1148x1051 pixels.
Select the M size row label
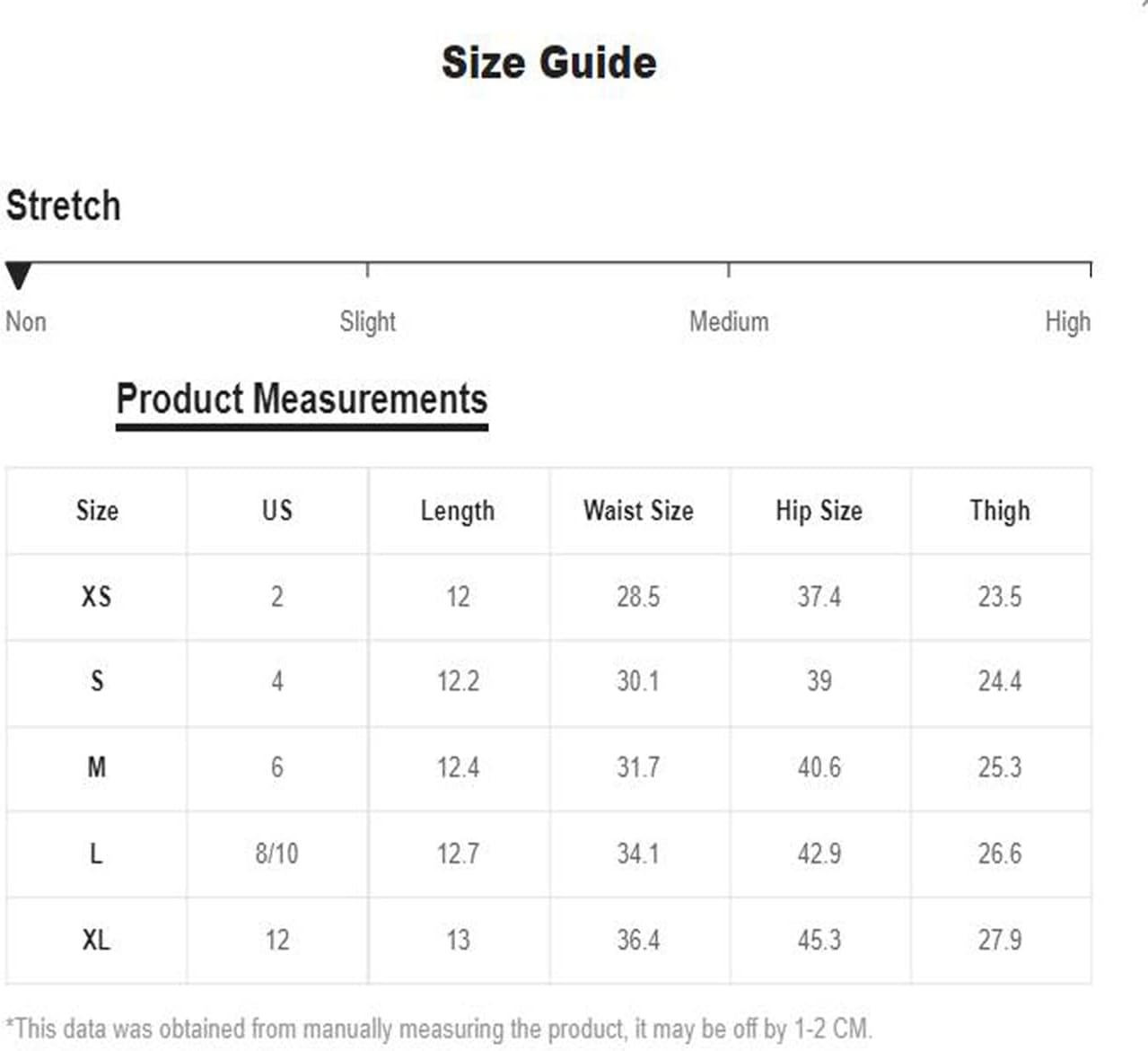click(x=97, y=766)
